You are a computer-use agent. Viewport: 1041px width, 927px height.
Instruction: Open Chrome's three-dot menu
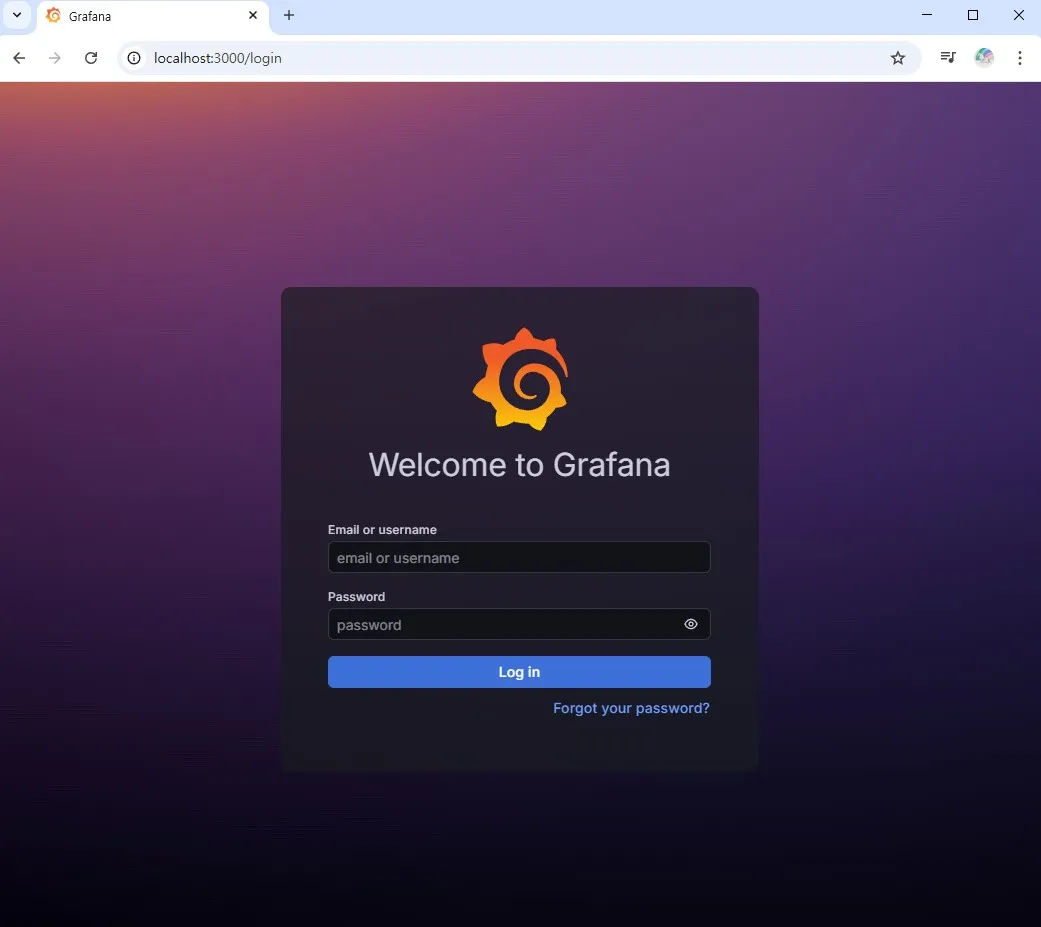1020,58
